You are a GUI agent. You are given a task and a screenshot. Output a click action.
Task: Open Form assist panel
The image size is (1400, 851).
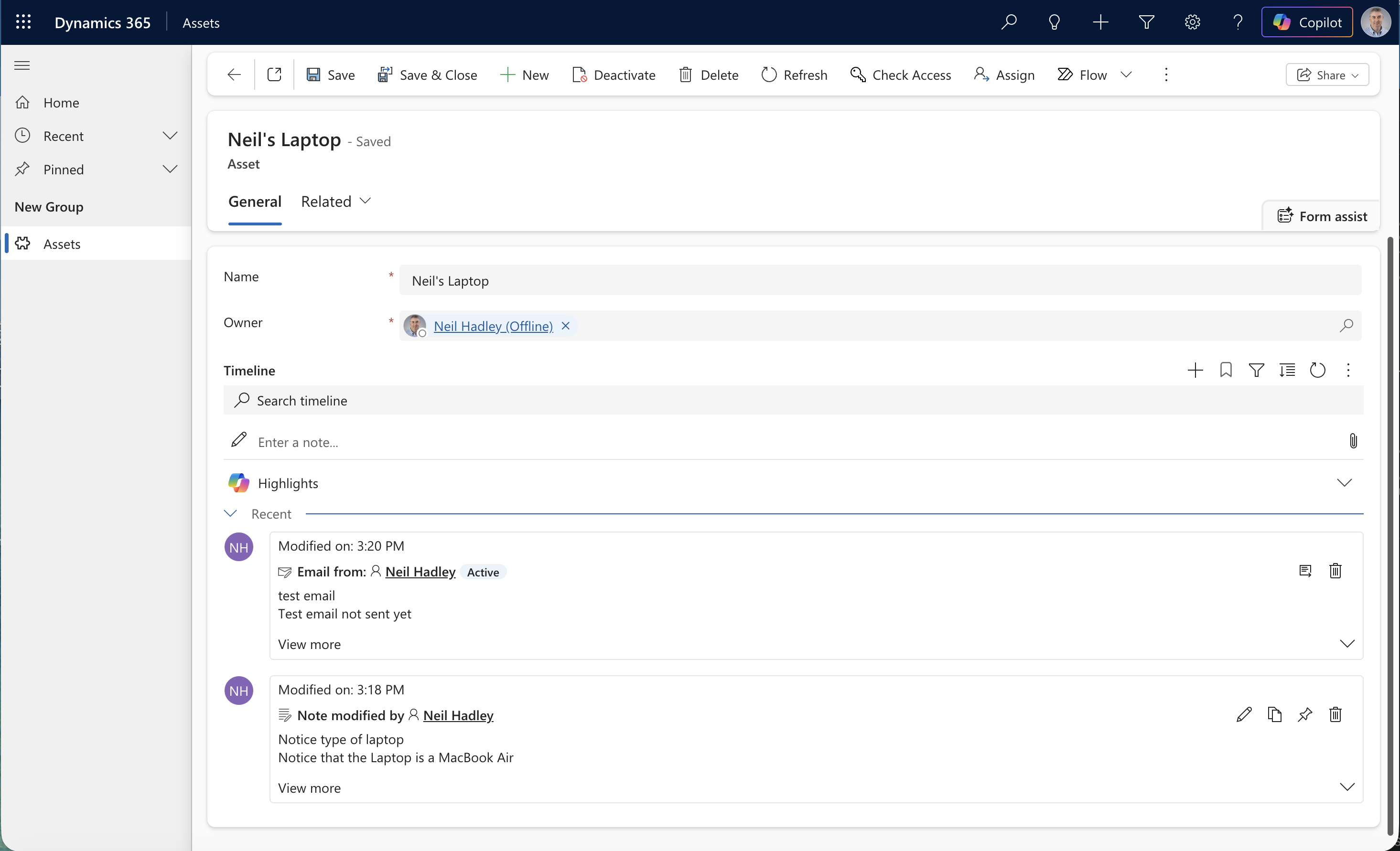tap(1322, 216)
